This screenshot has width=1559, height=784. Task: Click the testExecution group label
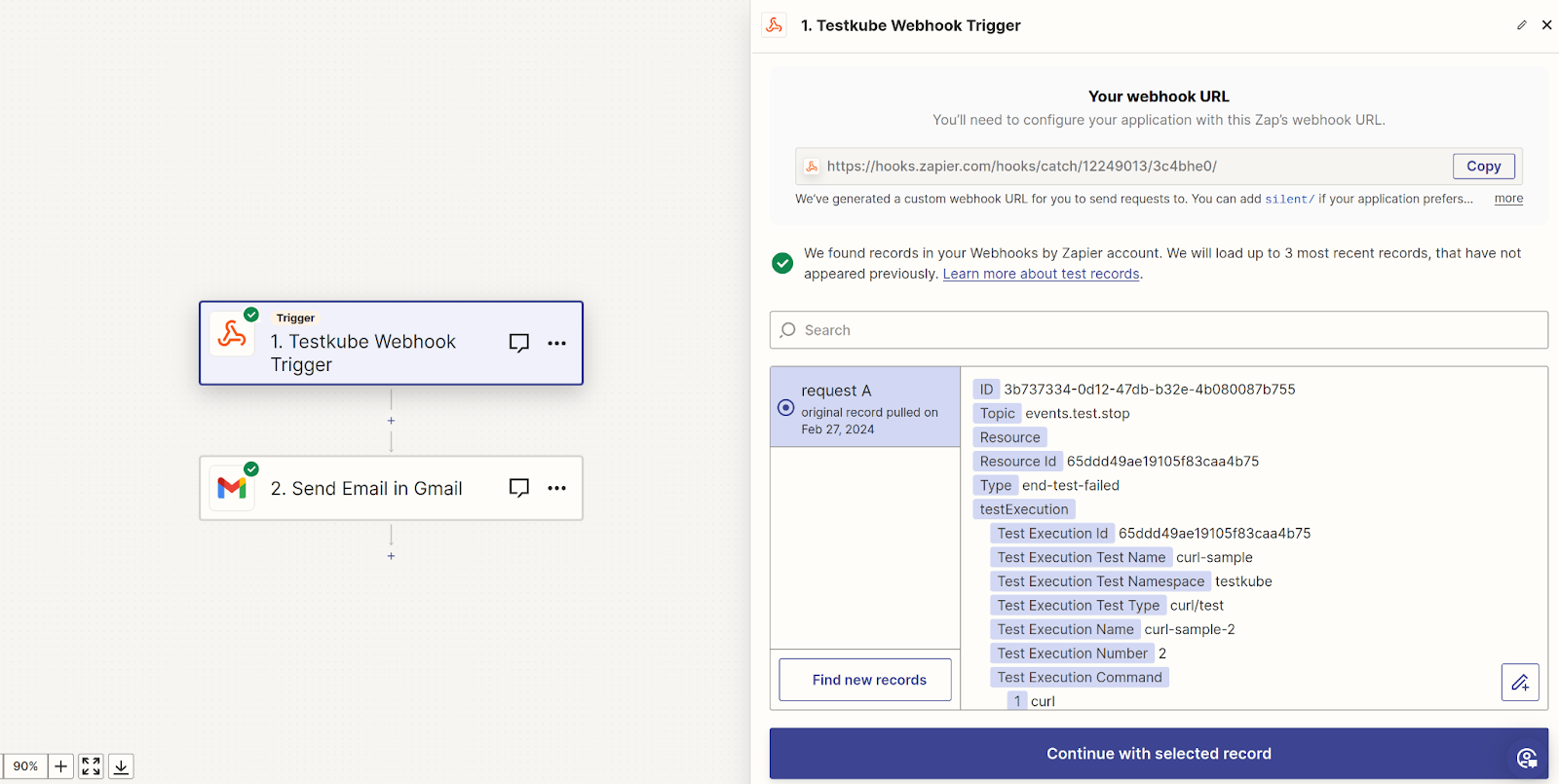(1024, 509)
